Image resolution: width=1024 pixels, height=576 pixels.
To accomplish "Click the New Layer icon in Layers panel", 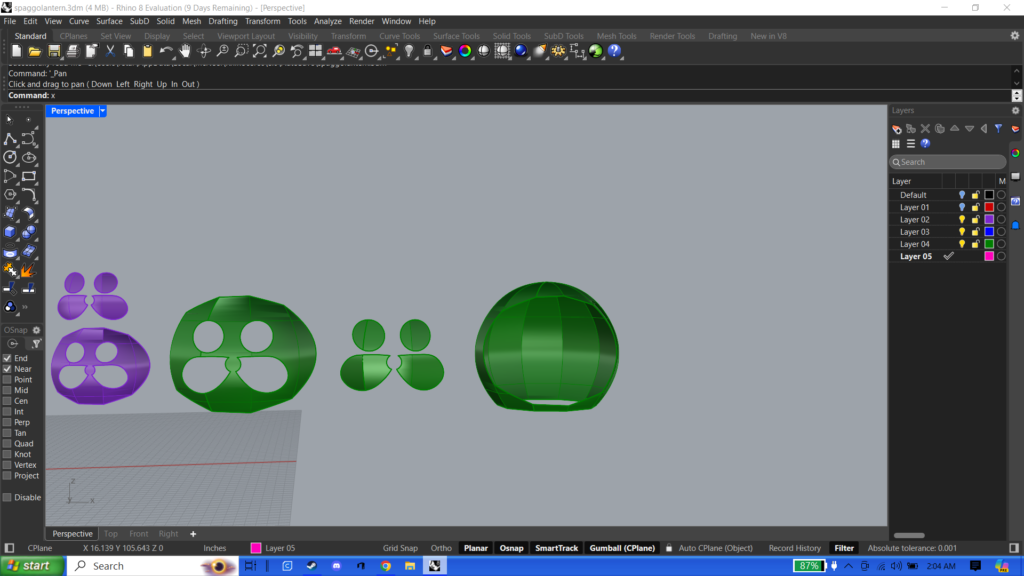I will (897, 129).
